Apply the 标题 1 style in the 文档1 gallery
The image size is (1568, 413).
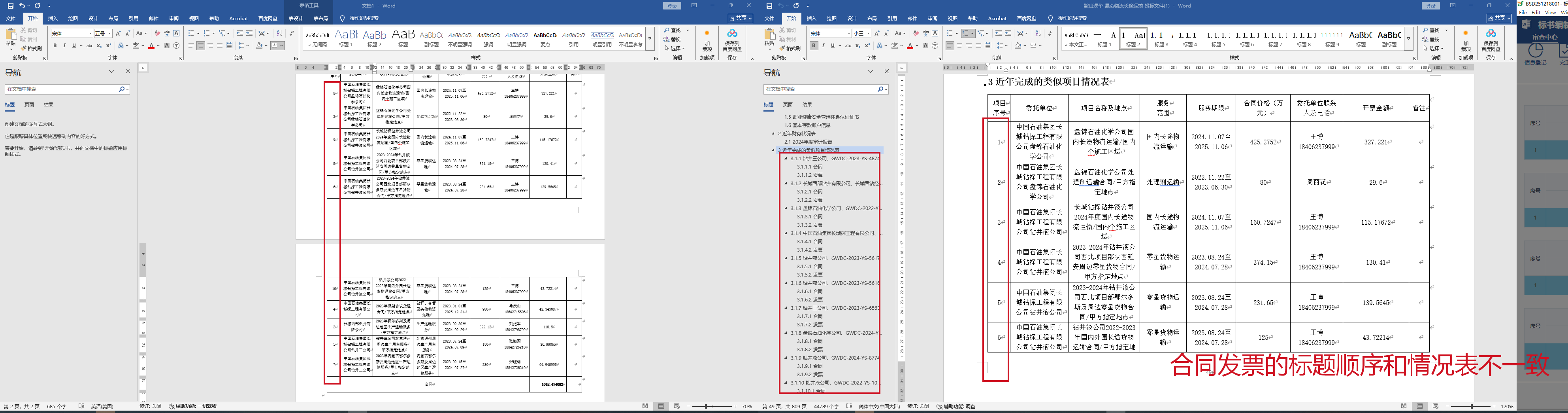click(346, 38)
